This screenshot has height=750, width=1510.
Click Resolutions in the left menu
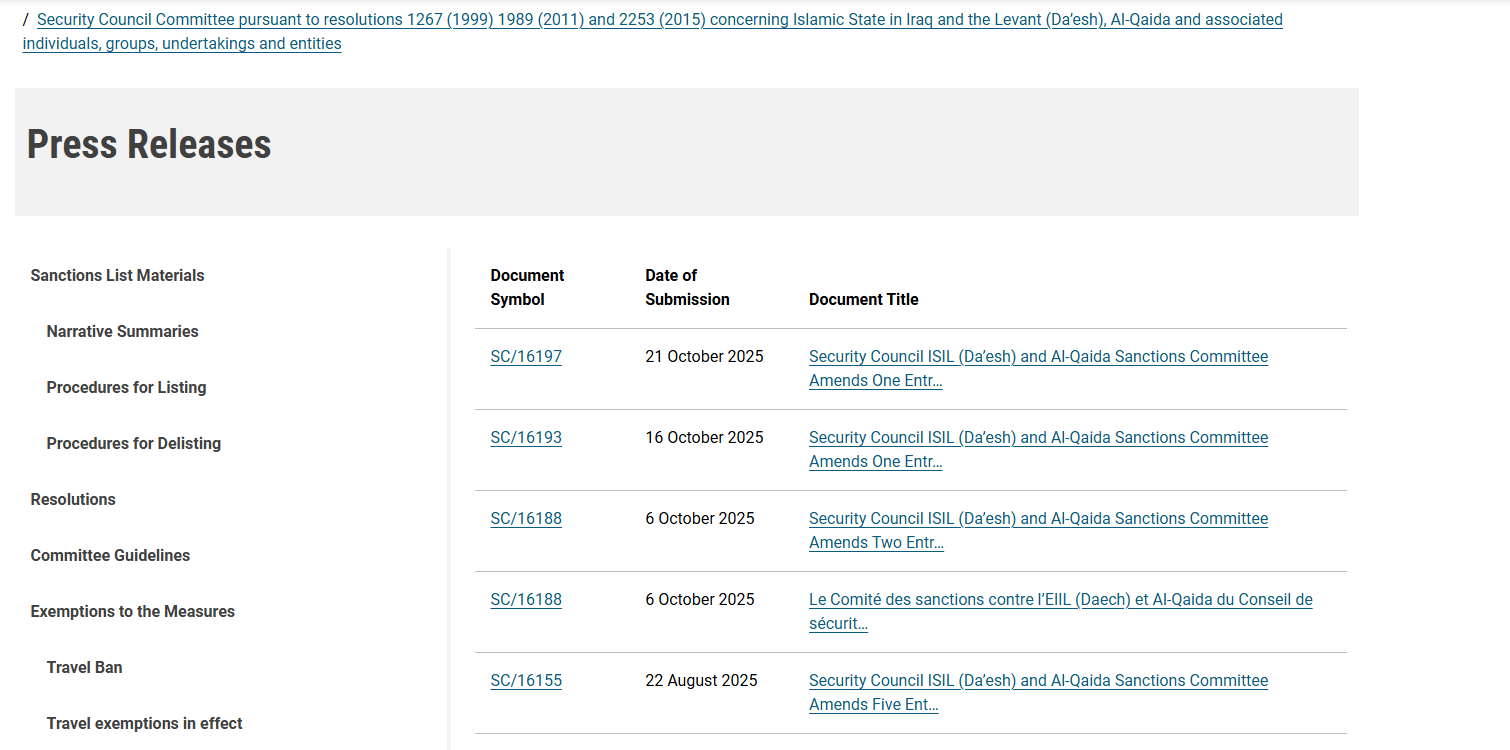tap(73, 500)
